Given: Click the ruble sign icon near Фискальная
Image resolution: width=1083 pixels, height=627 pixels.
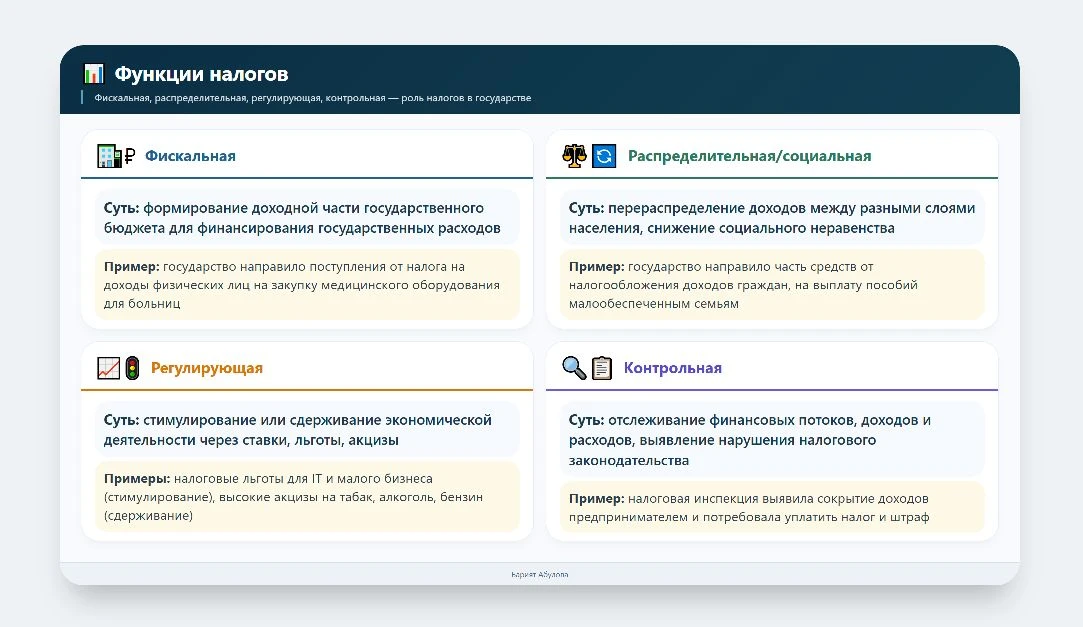Looking at the screenshot, I should click(129, 156).
